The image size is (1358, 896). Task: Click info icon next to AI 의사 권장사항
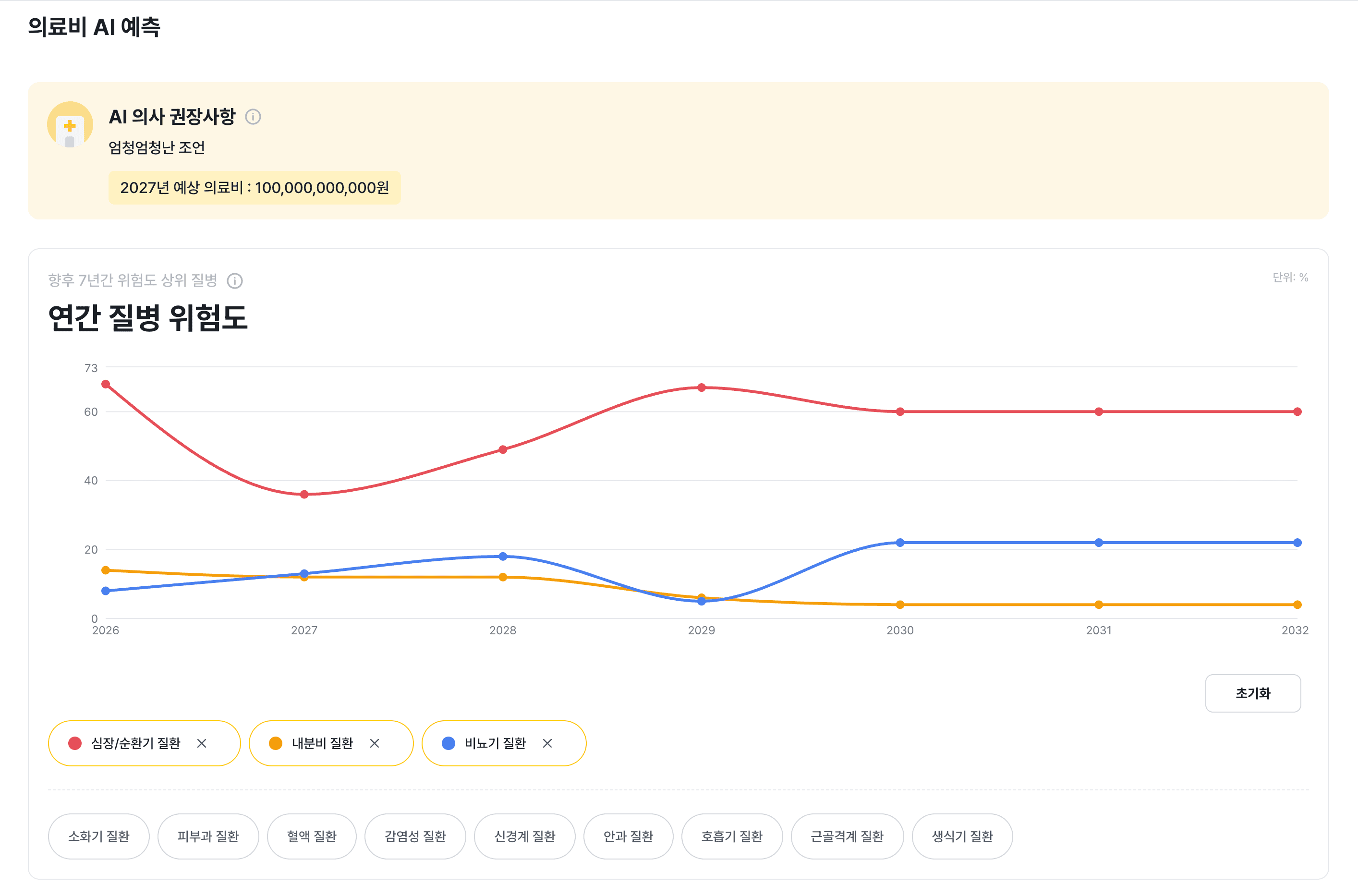pos(253,117)
